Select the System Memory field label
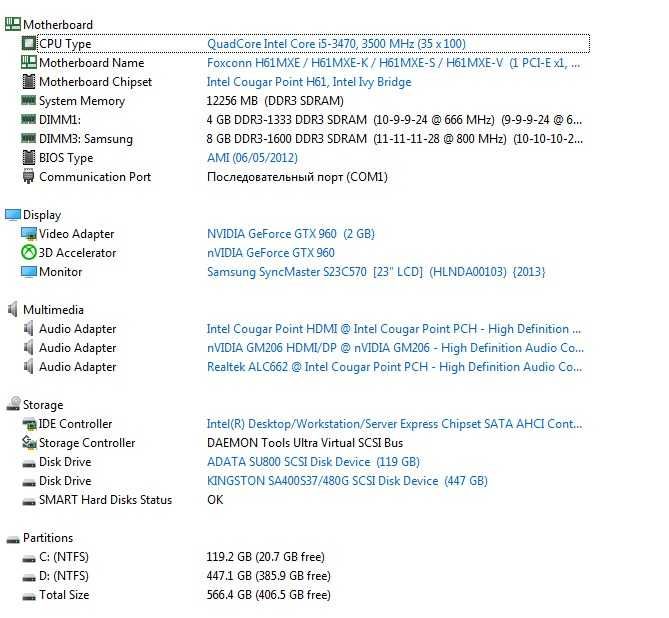The width and height of the screenshot is (669, 618). (82, 101)
